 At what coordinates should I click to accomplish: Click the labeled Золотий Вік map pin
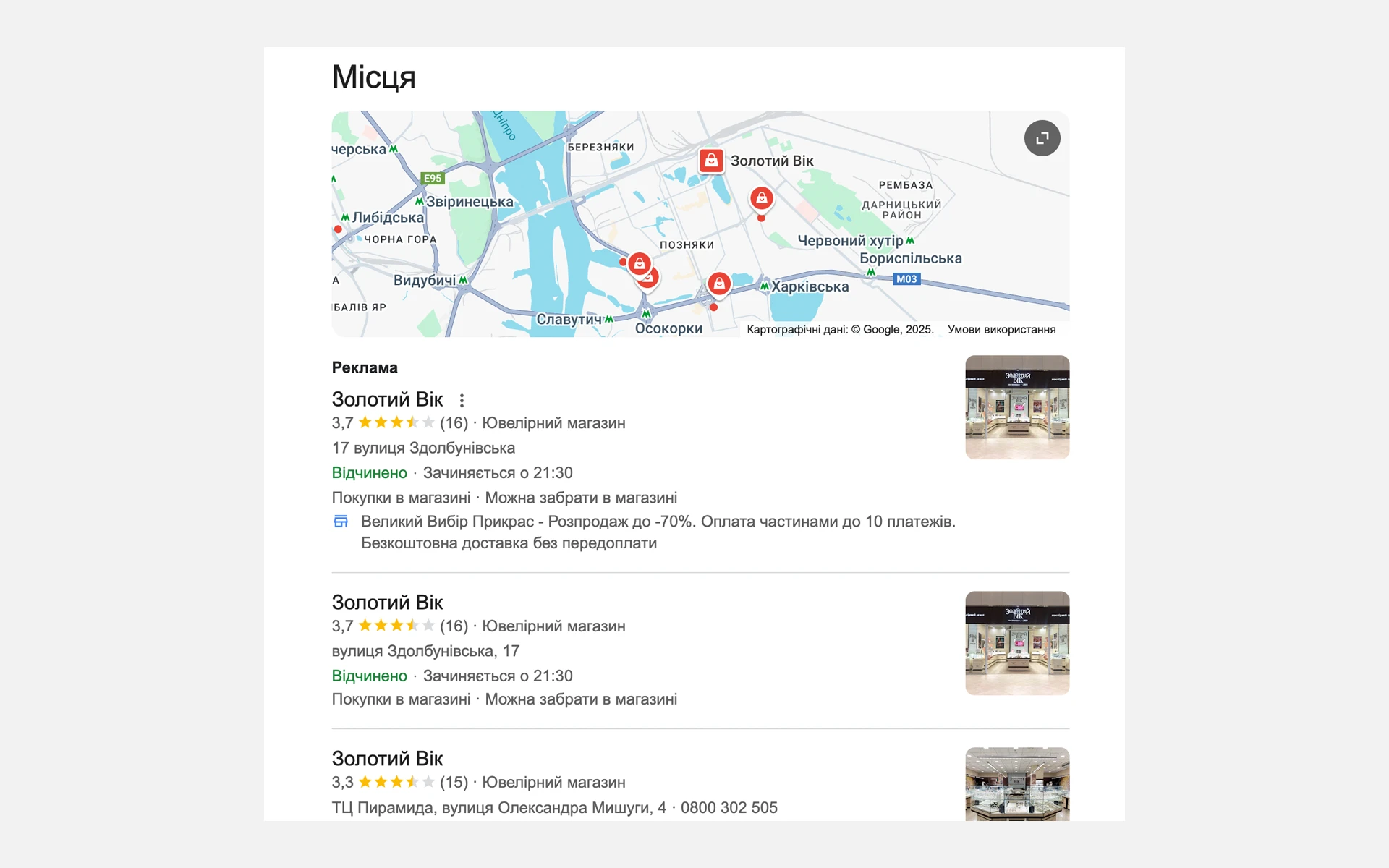[x=711, y=161]
